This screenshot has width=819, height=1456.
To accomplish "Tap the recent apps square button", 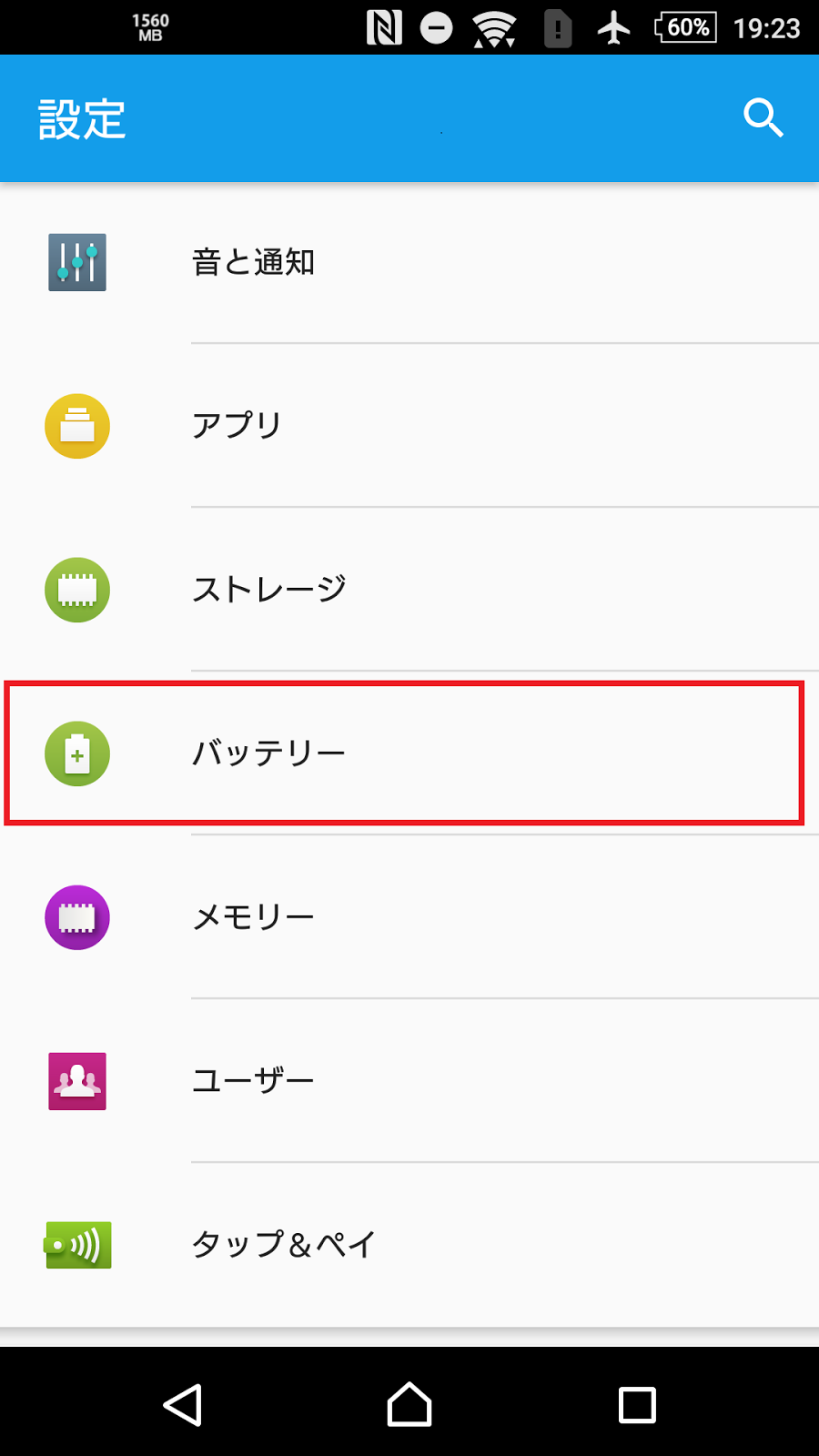I will [637, 1405].
